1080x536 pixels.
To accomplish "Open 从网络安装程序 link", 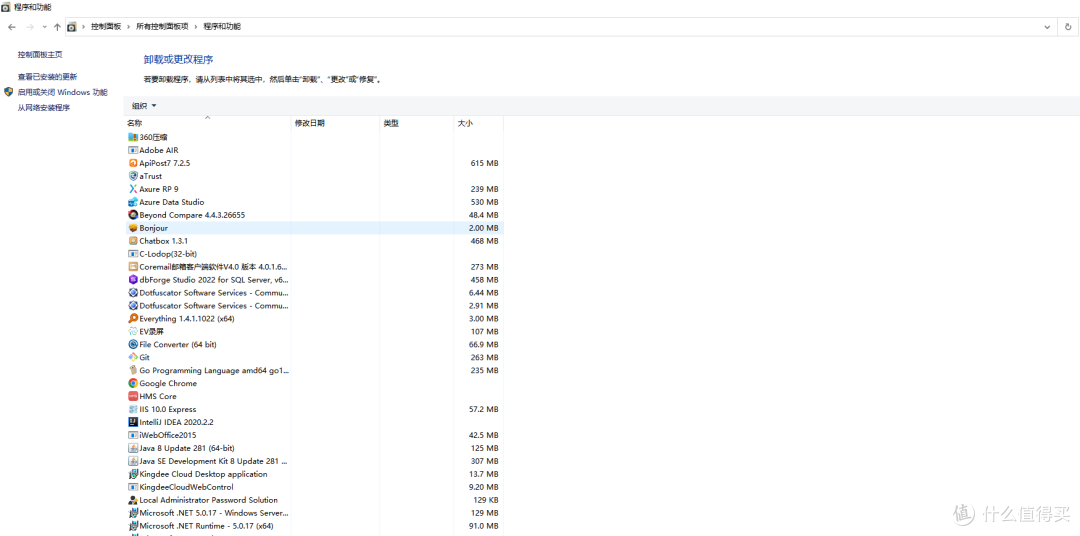I will 44,107.
